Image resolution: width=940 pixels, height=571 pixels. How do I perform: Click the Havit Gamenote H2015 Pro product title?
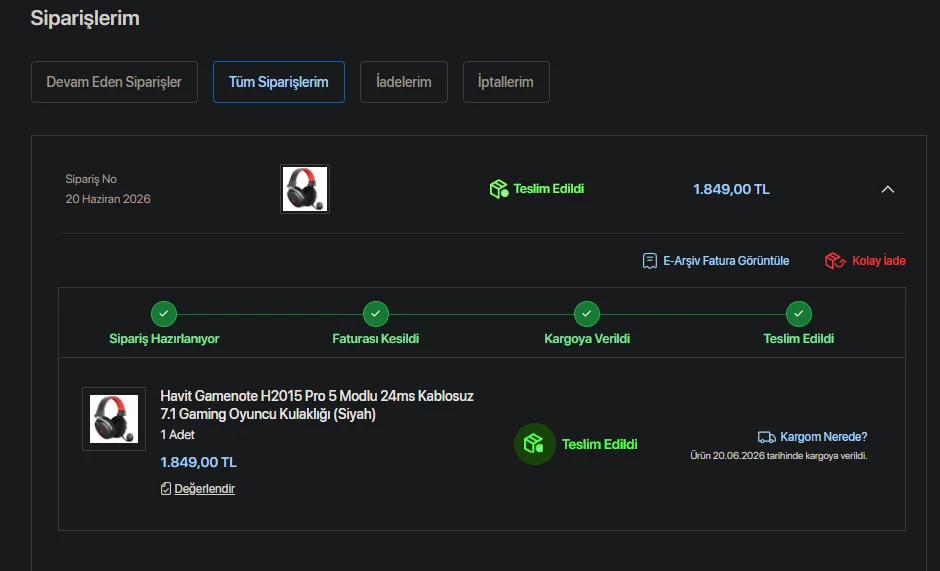[317, 405]
